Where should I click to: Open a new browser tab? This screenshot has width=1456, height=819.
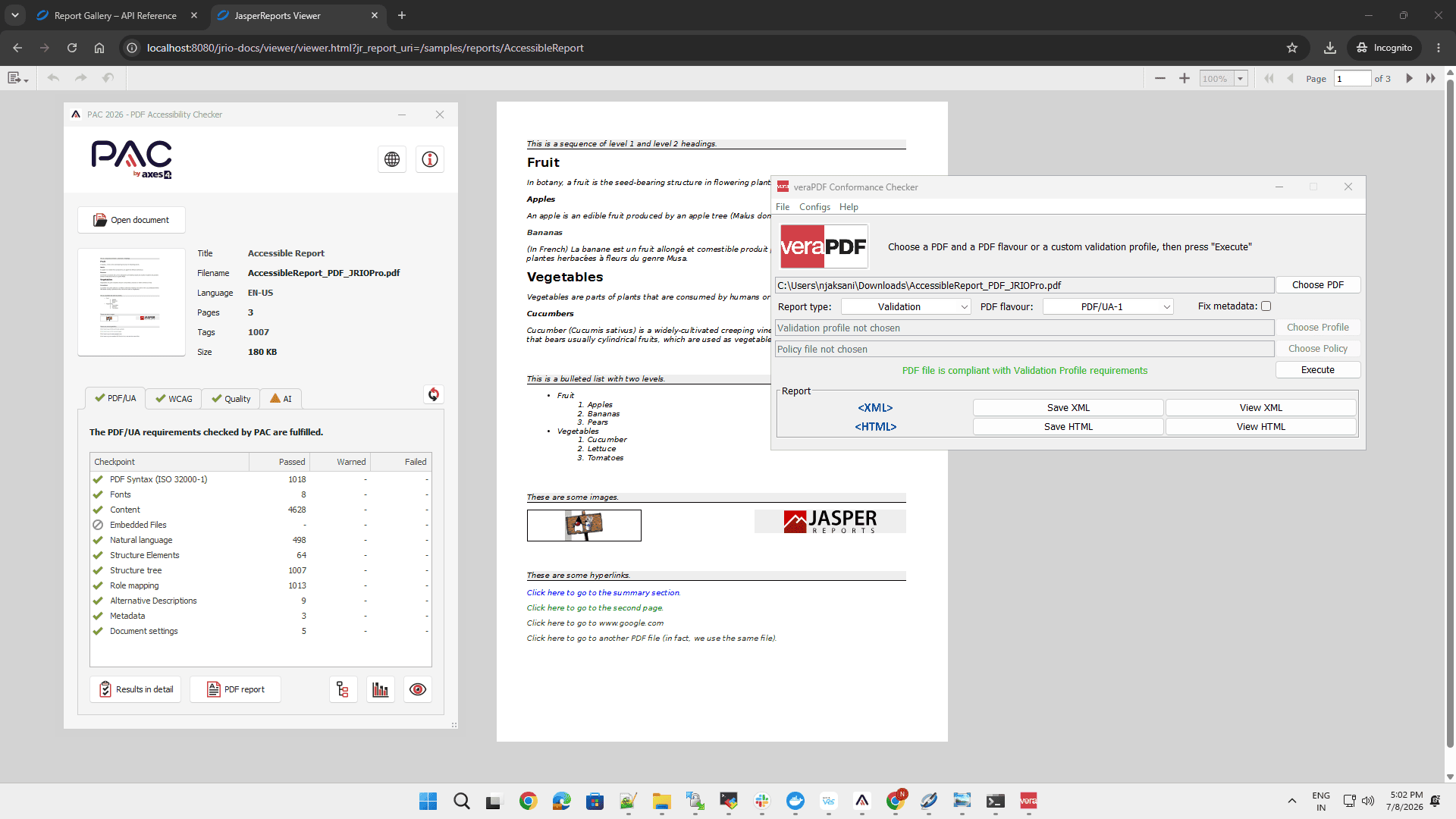click(402, 15)
